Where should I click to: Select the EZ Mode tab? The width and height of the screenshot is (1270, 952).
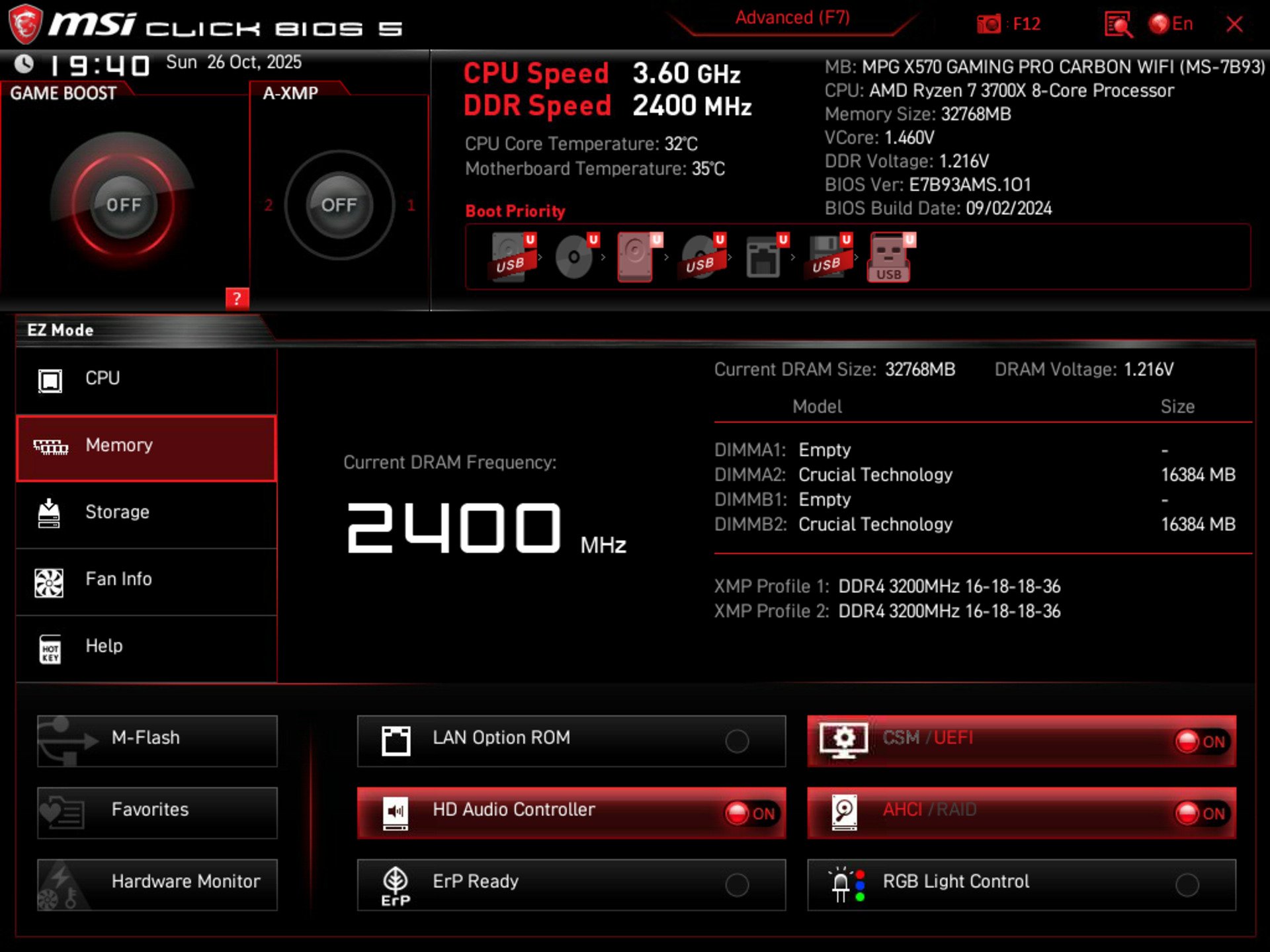pos(62,330)
